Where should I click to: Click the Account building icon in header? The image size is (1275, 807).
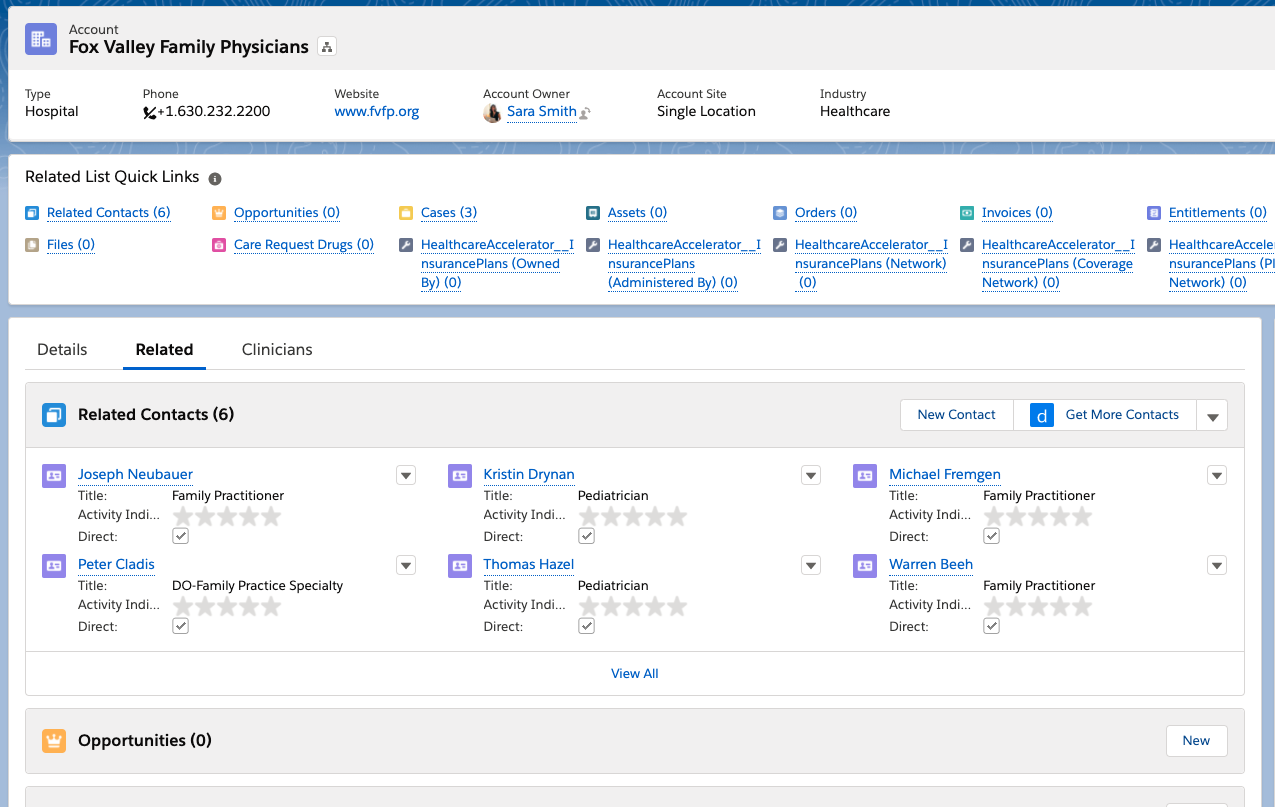pyautogui.click(x=41, y=38)
